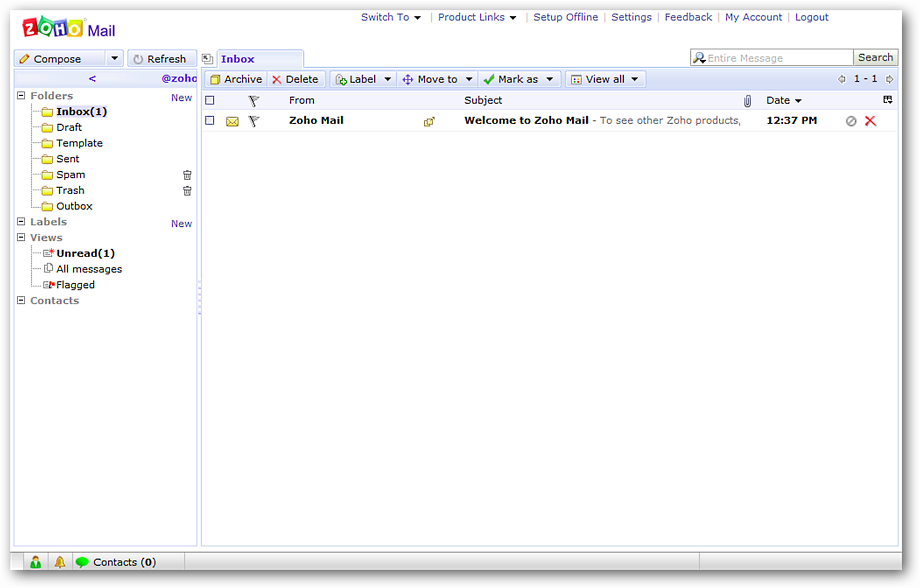Click the Archive button

pos(236,79)
